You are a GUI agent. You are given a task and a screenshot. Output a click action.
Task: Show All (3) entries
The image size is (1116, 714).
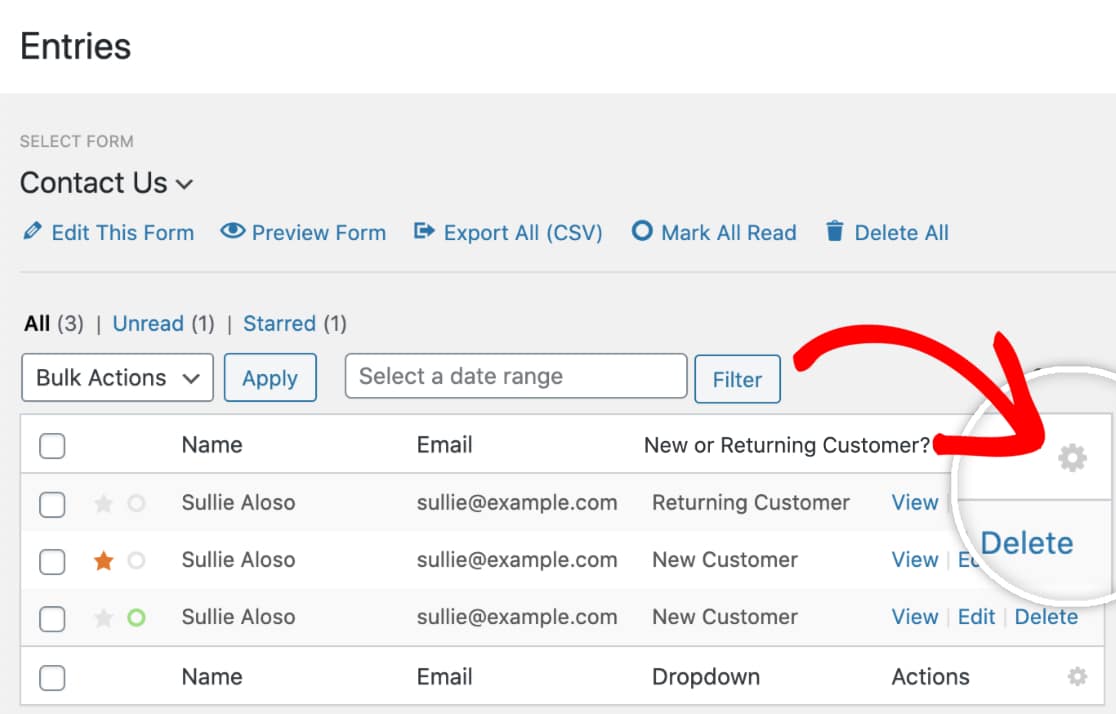(54, 324)
